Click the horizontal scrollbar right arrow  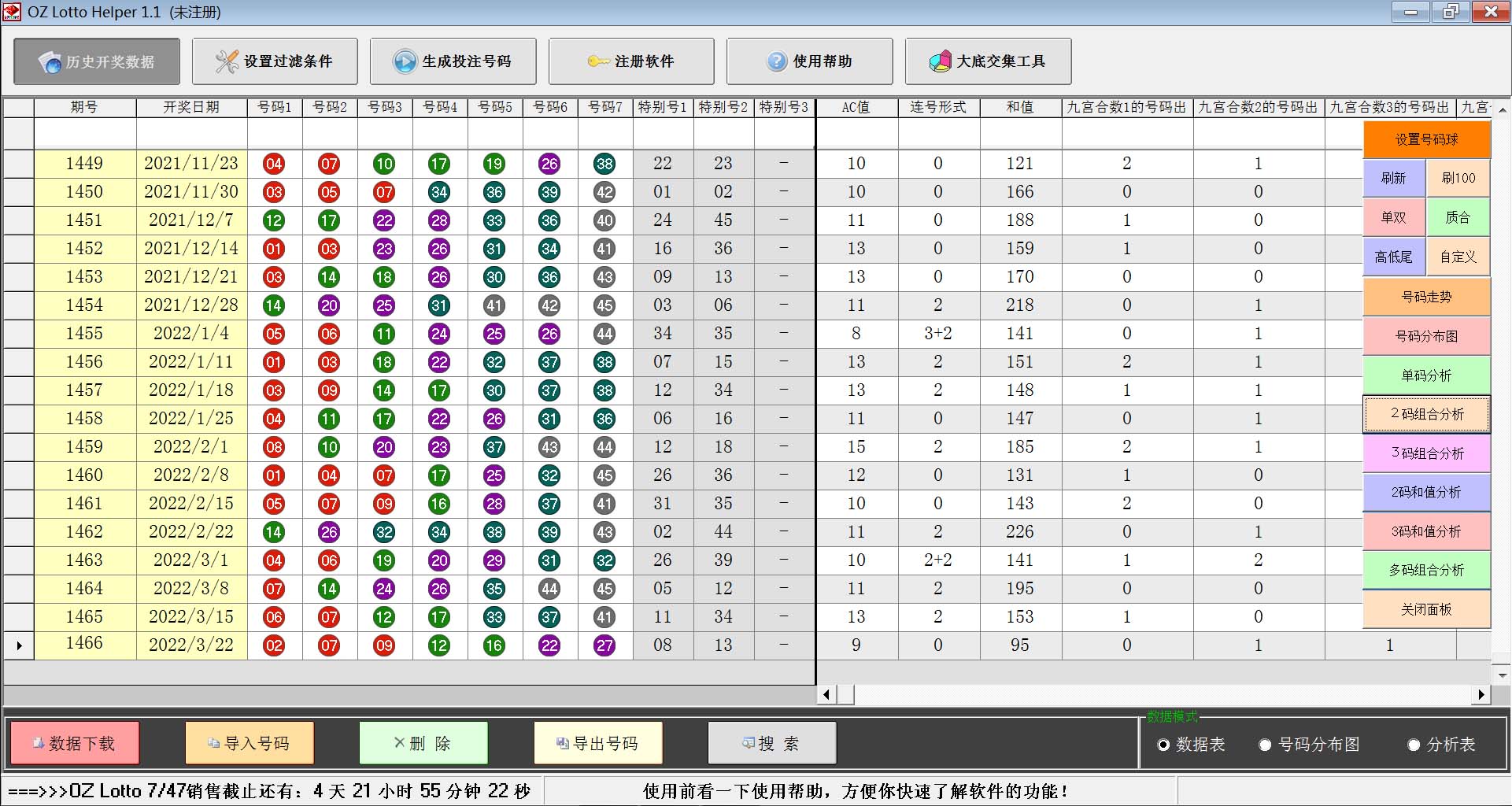1482,694
